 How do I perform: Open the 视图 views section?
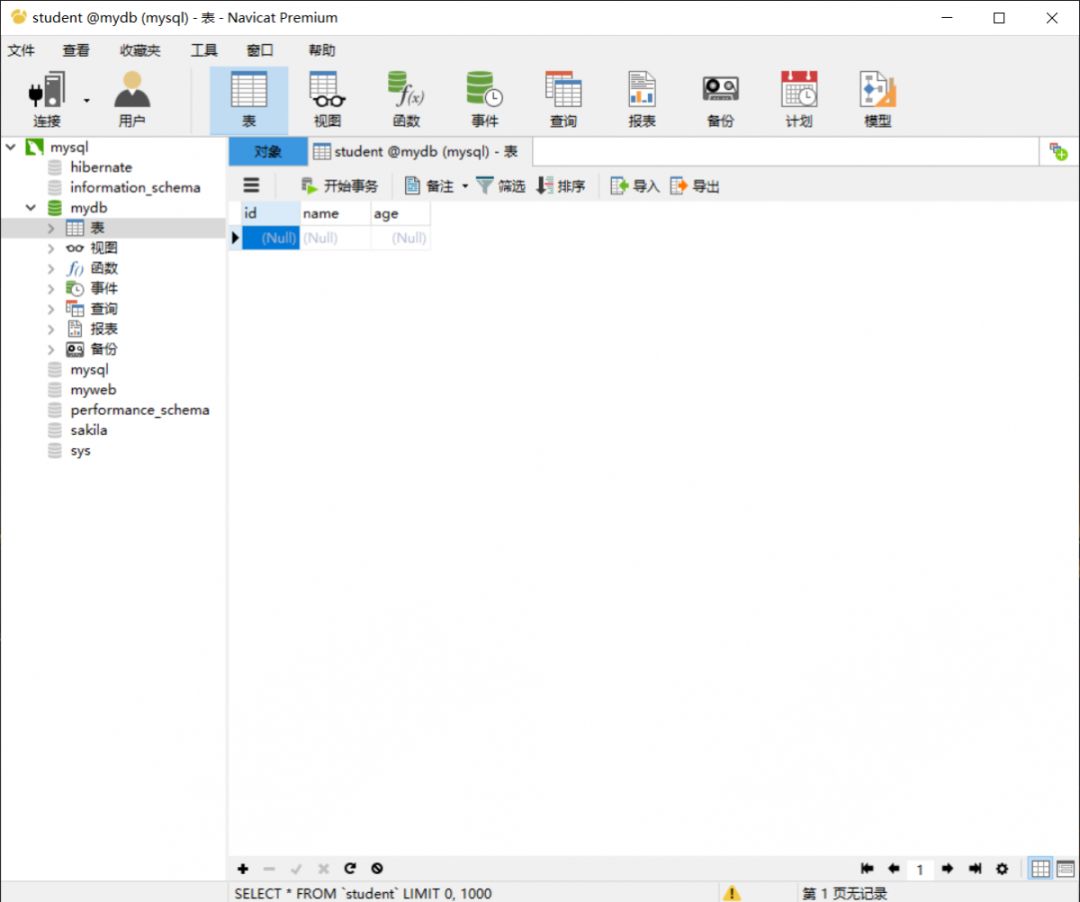(327, 100)
